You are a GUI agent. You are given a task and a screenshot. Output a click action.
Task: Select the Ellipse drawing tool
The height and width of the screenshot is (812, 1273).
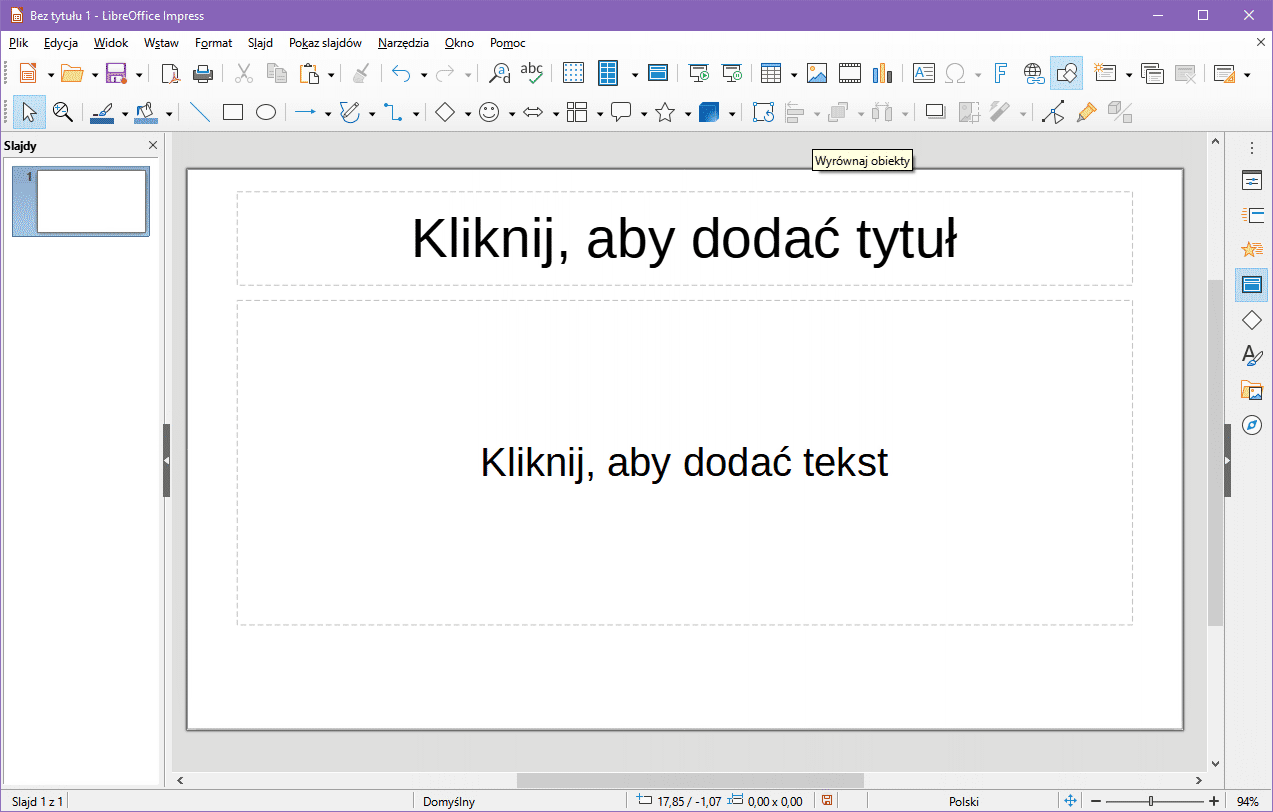[265, 113]
